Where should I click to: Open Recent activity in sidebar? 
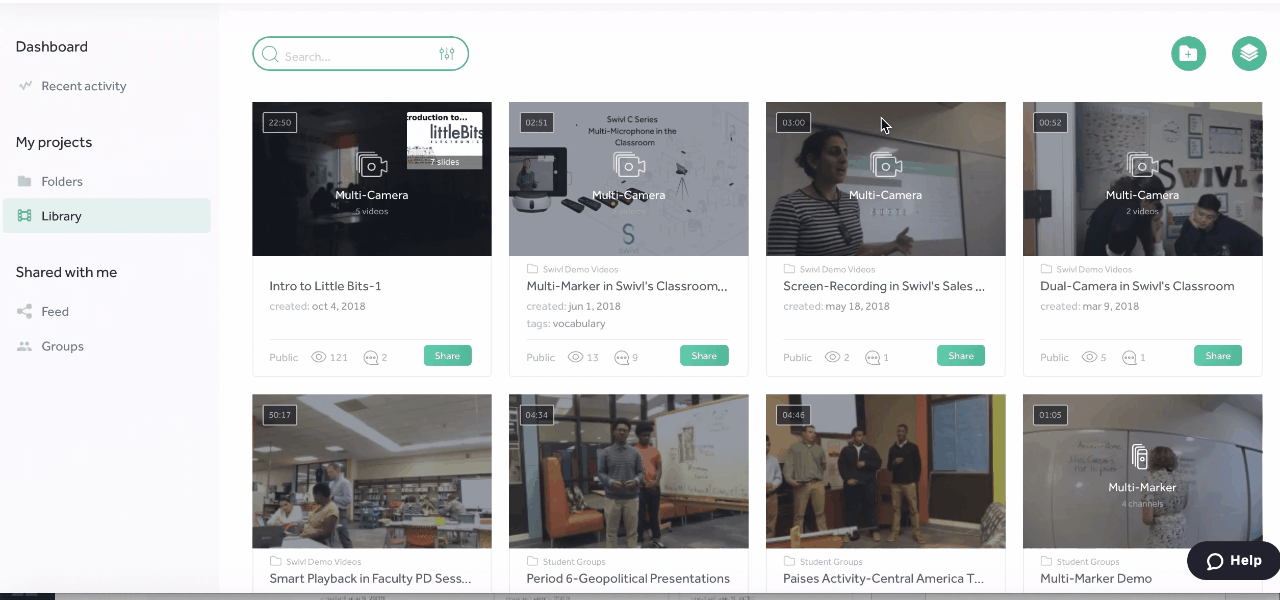tap(84, 86)
